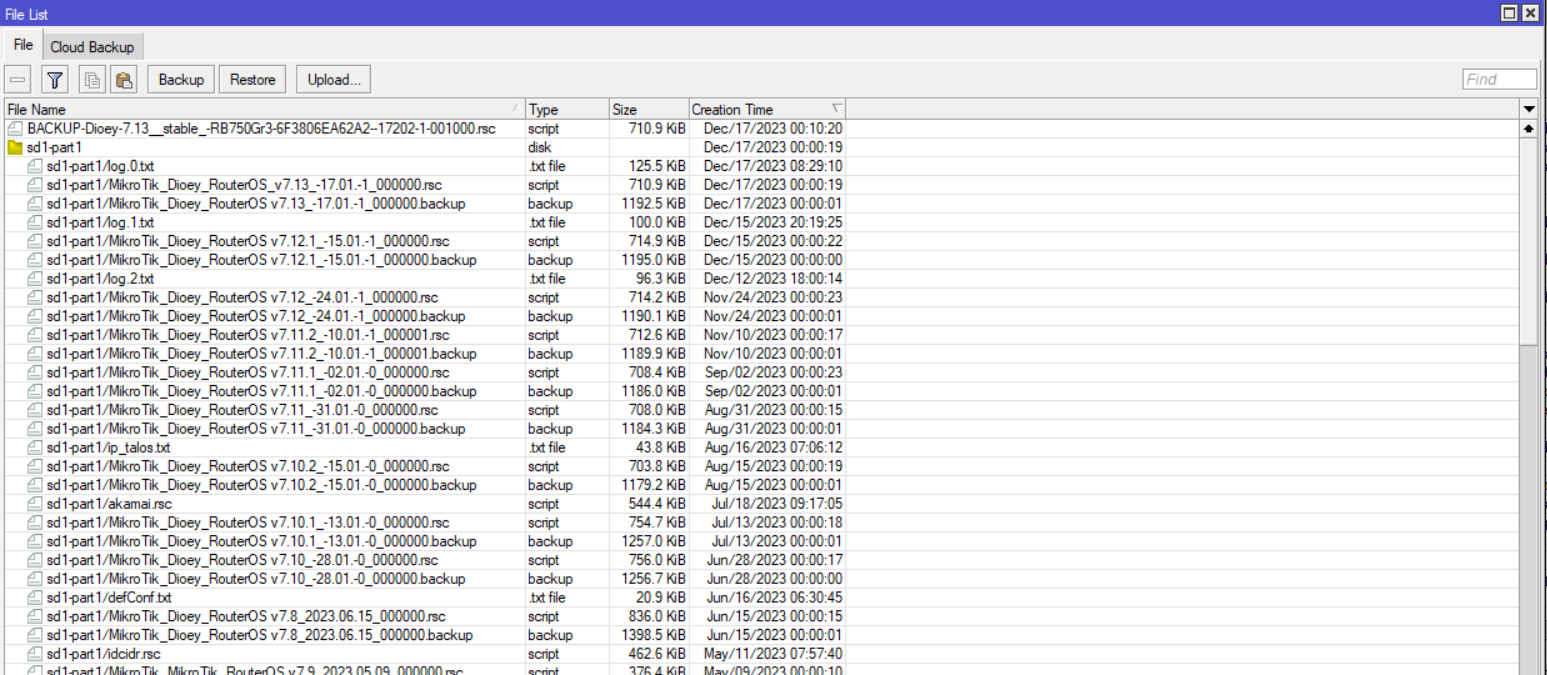Click the scrollbar up arrow of file list
Viewport: 1547px width, 675px height.
[x=1528, y=129]
